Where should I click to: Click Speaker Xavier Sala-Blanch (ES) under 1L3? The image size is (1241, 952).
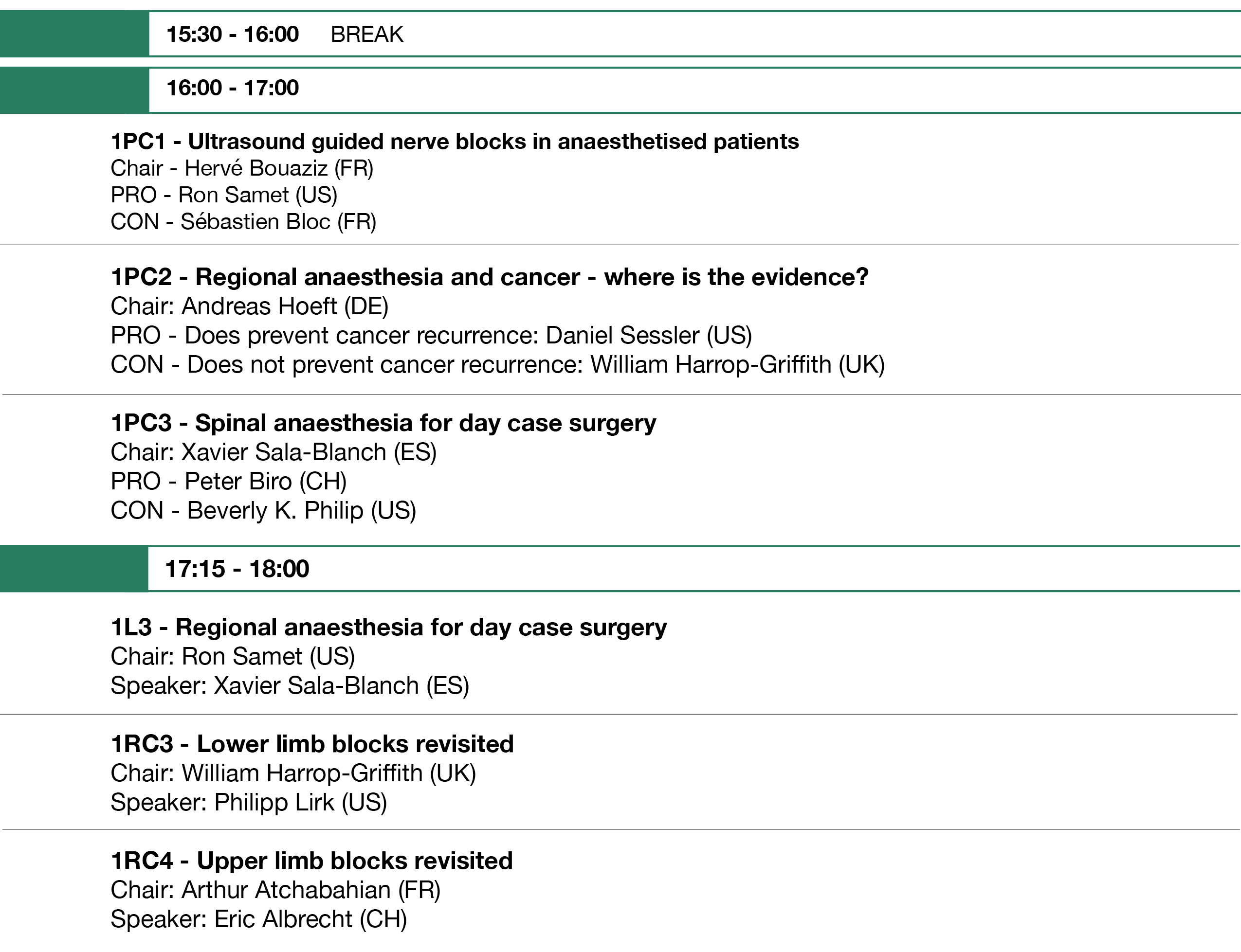(290, 686)
